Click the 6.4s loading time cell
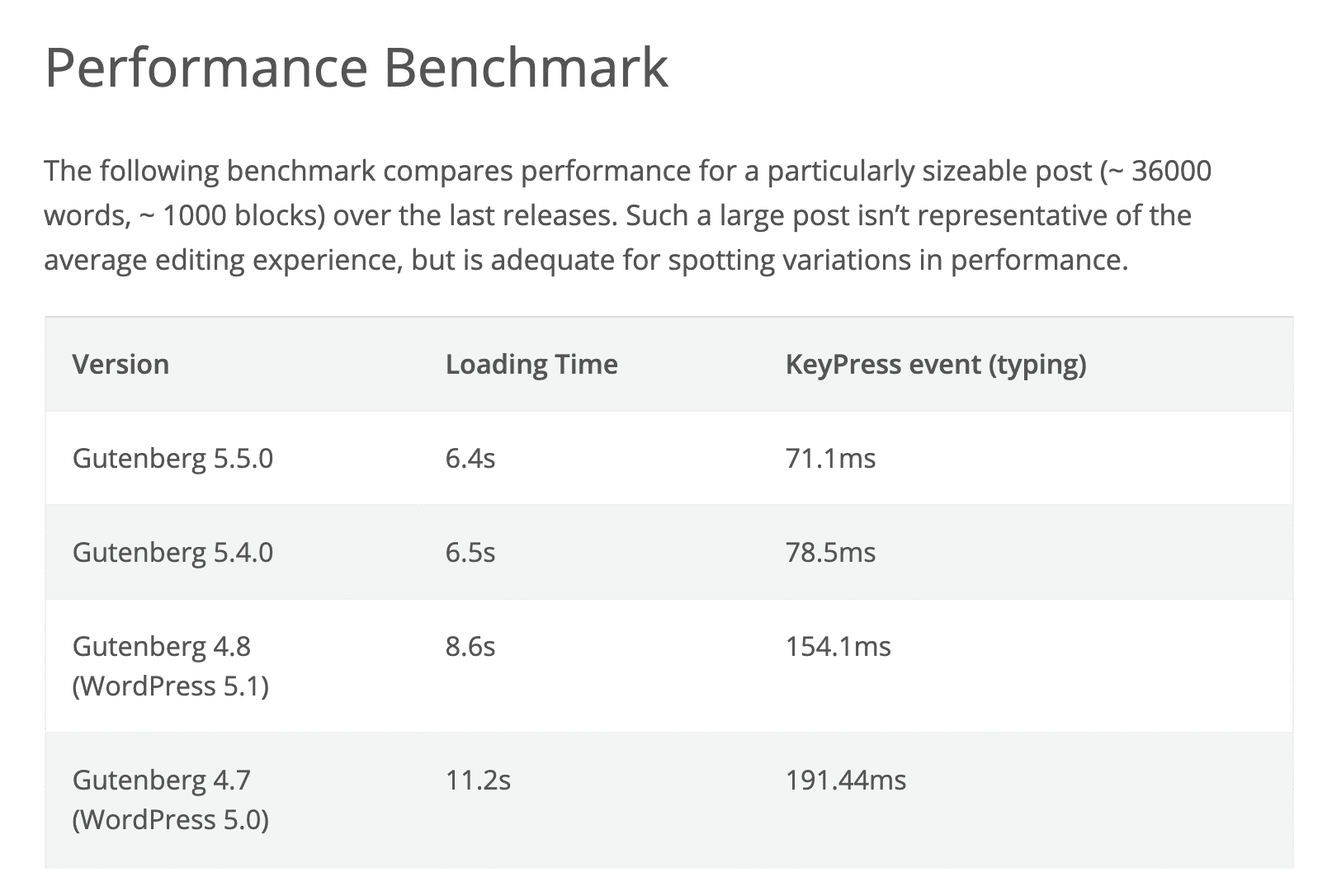The width and height of the screenshot is (1332, 896). (470, 458)
